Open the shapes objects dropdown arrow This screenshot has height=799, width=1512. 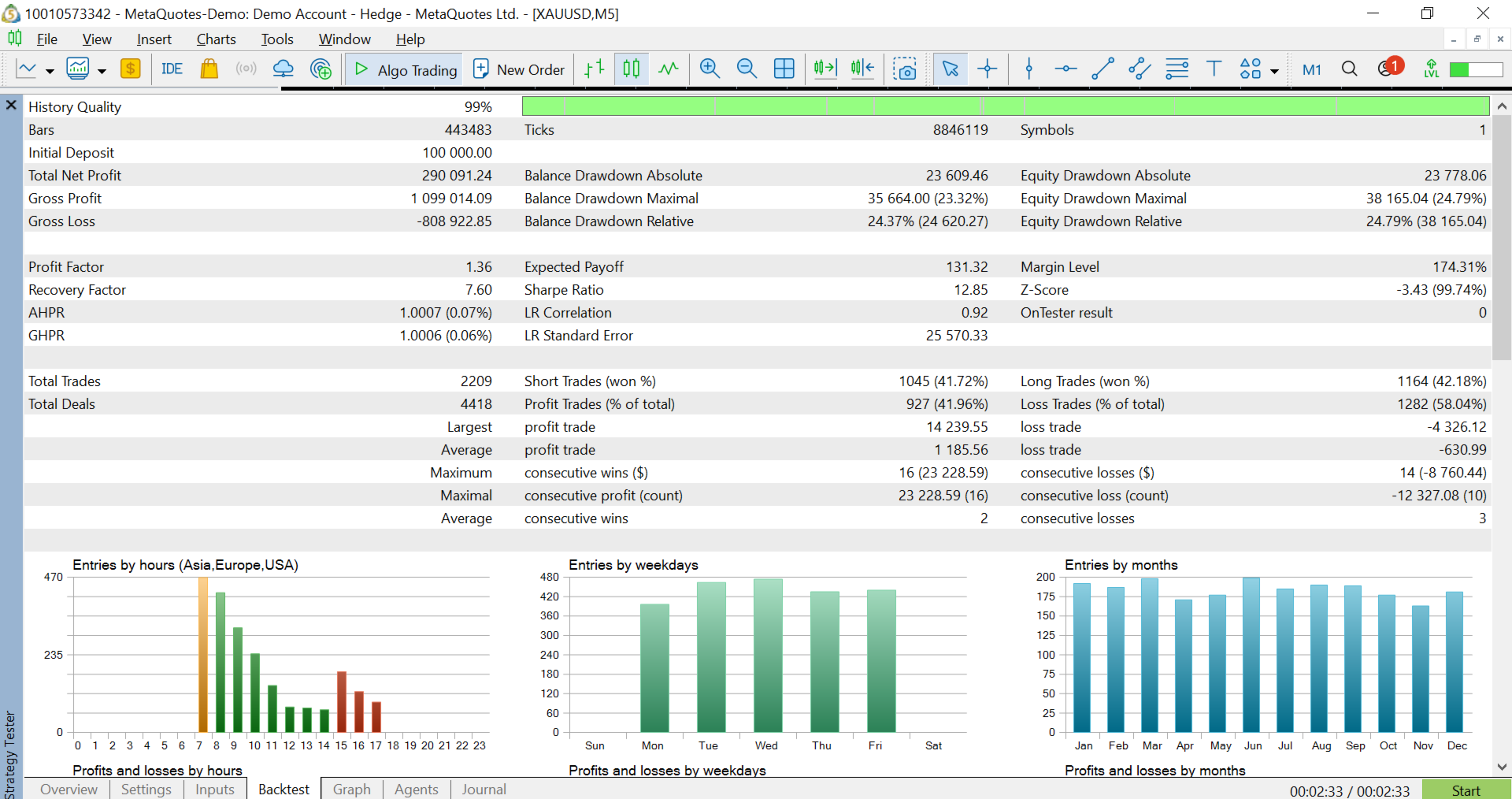pos(1274,71)
